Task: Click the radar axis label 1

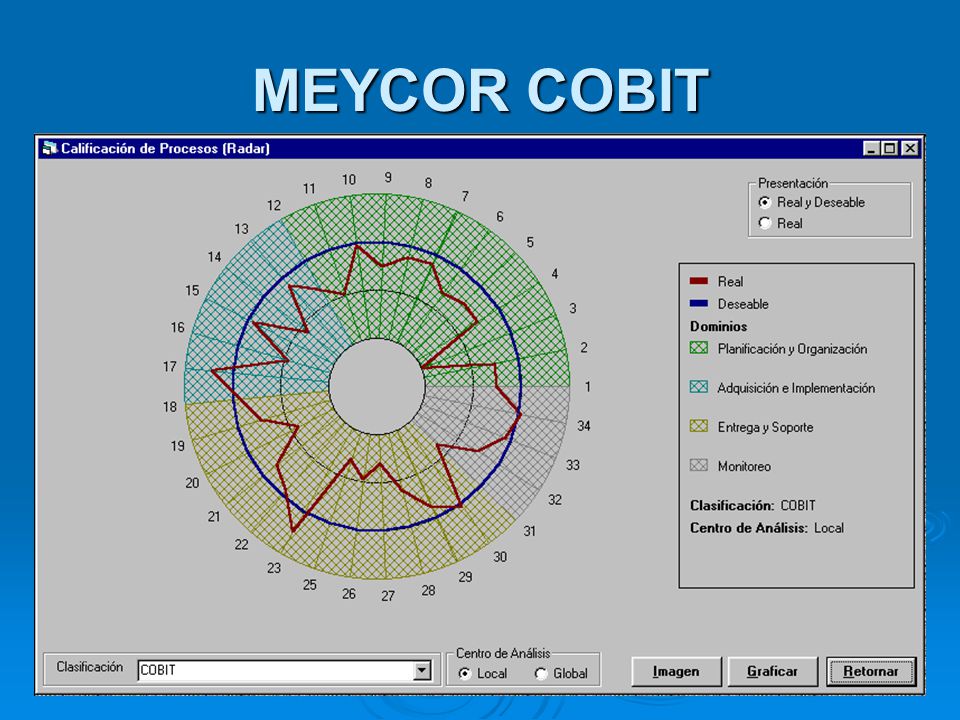Action: click(588, 387)
